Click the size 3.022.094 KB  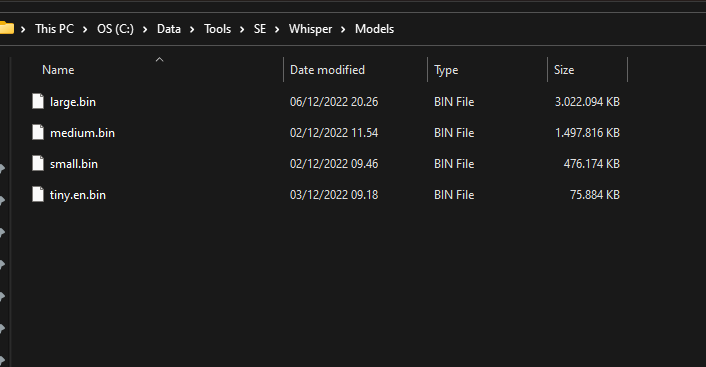[587, 102]
